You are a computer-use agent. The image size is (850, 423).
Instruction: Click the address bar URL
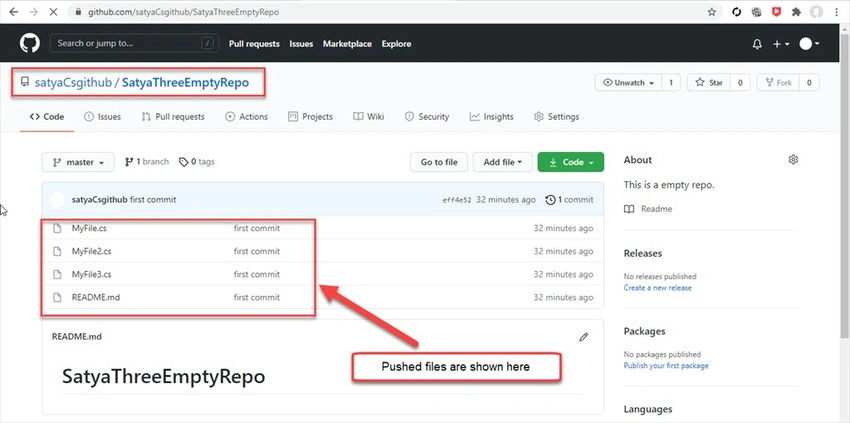coord(184,12)
